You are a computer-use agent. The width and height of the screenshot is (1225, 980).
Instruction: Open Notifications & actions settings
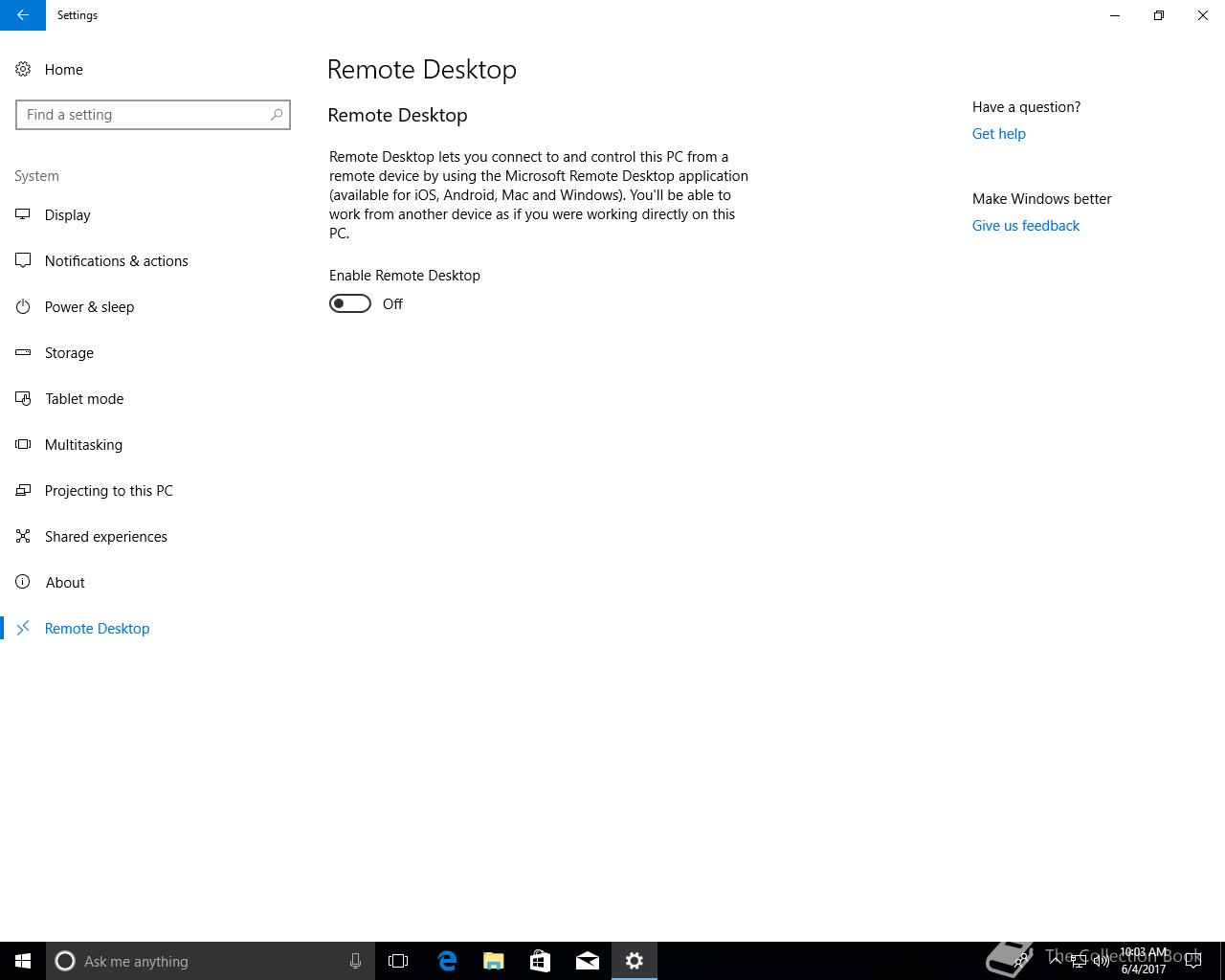click(102, 260)
